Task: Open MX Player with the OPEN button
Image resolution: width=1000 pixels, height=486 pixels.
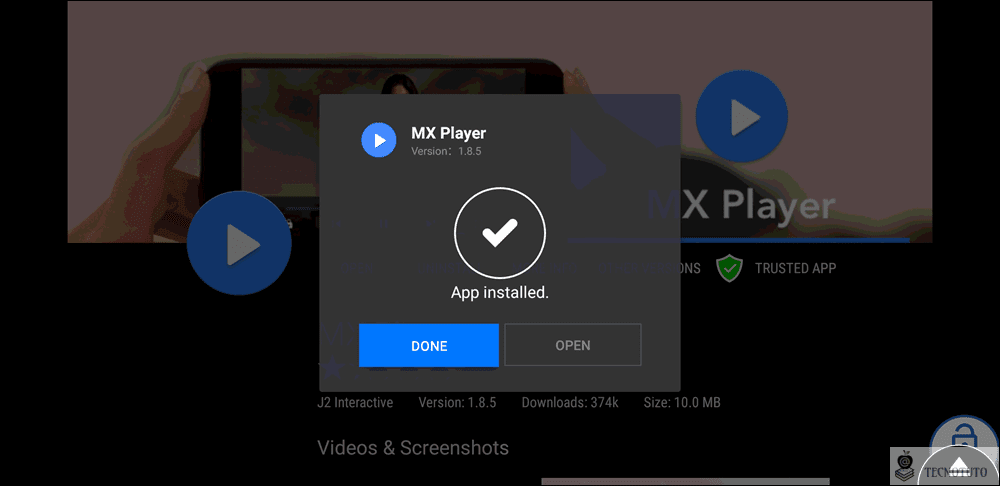Action: [573, 345]
